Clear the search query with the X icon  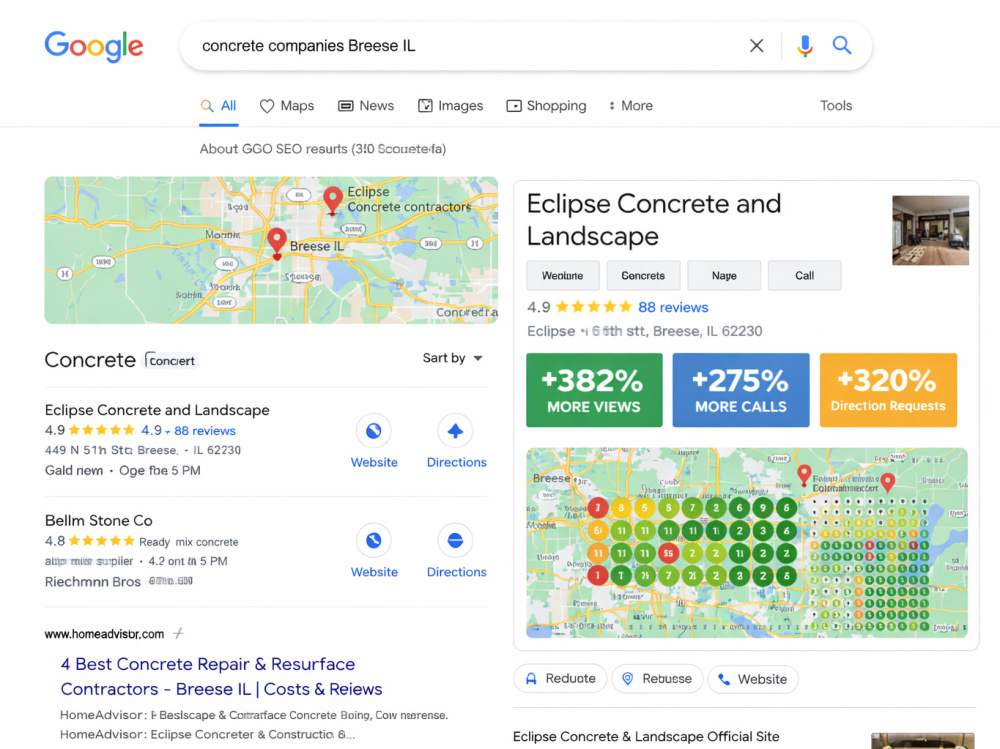click(x=756, y=46)
